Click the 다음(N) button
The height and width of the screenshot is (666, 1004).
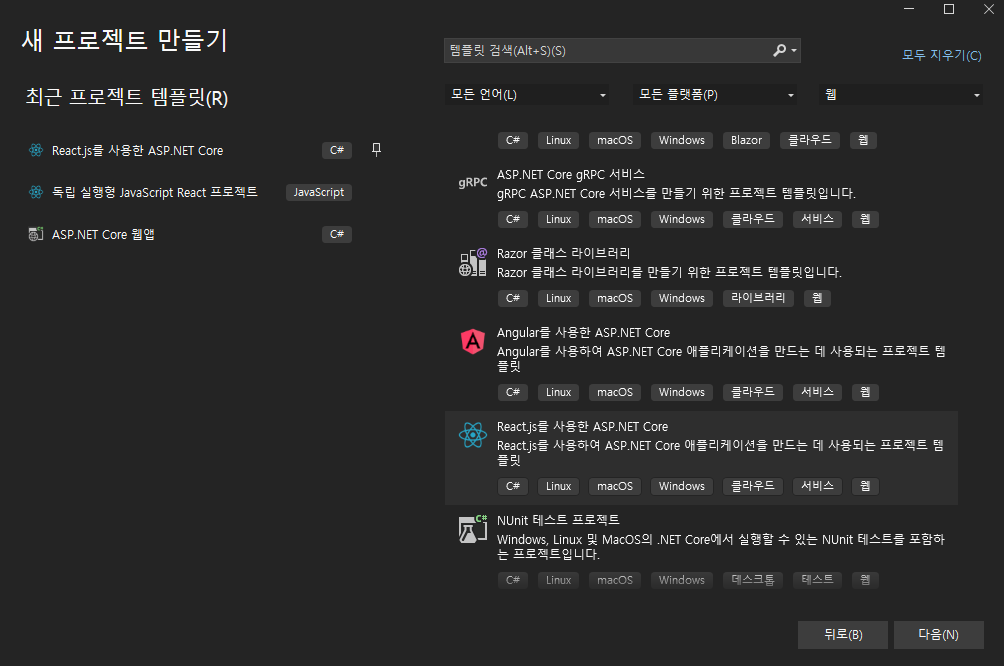point(939,635)
